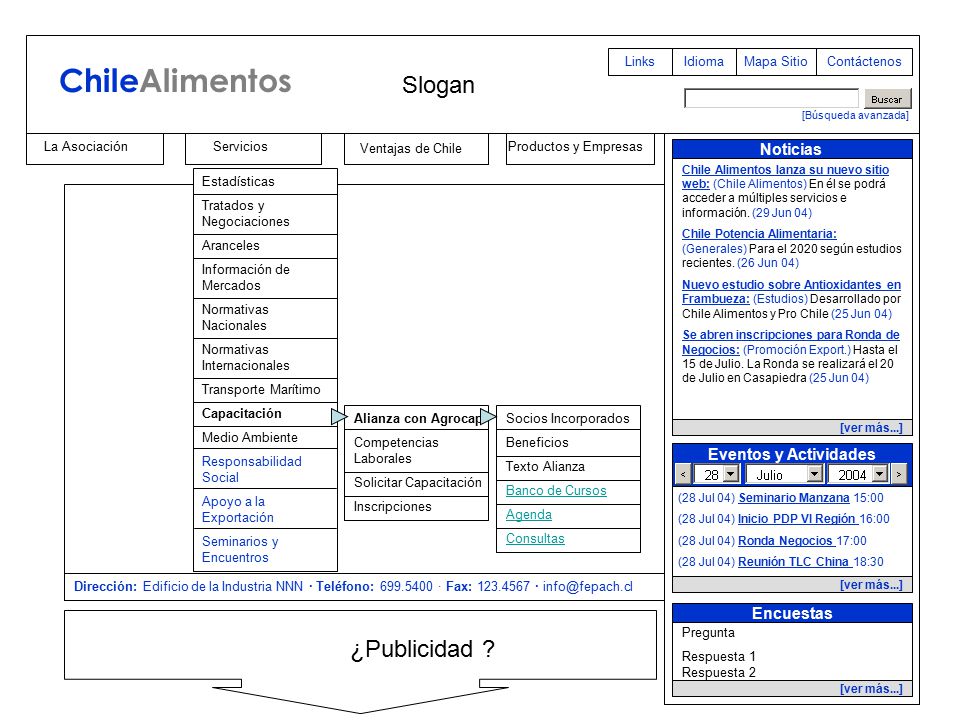Open news: Chile Alimentos lanza su nuevo sitio web

click(785, 176)
